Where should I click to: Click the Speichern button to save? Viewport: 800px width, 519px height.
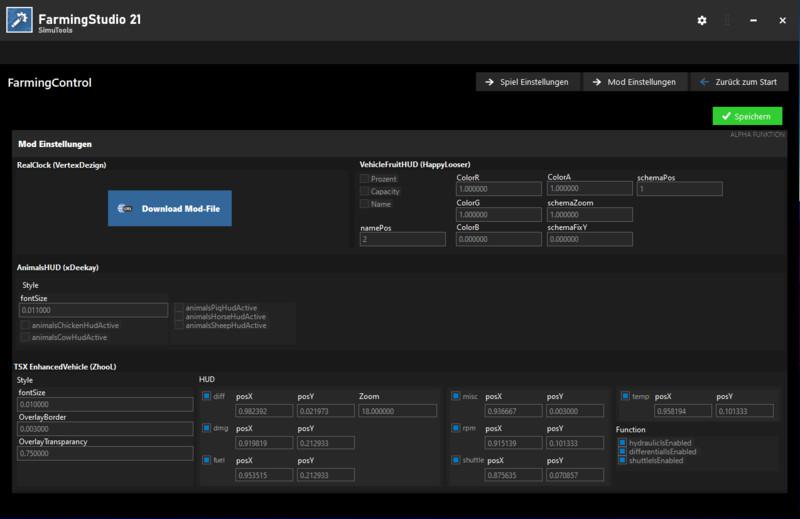coord(747,117)
